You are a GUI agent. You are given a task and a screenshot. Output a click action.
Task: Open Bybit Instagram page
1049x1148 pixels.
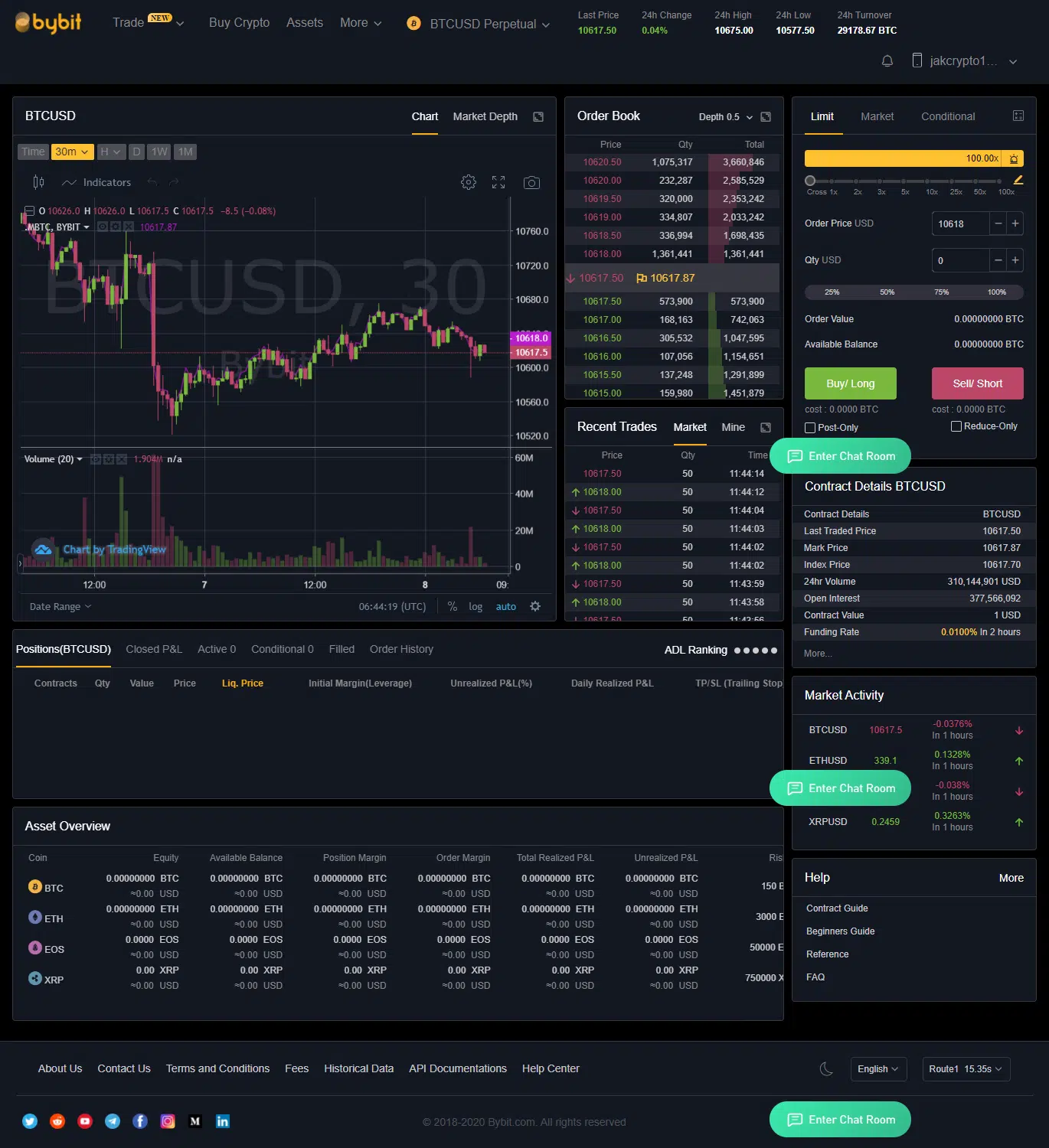(x=168, y=1121)
